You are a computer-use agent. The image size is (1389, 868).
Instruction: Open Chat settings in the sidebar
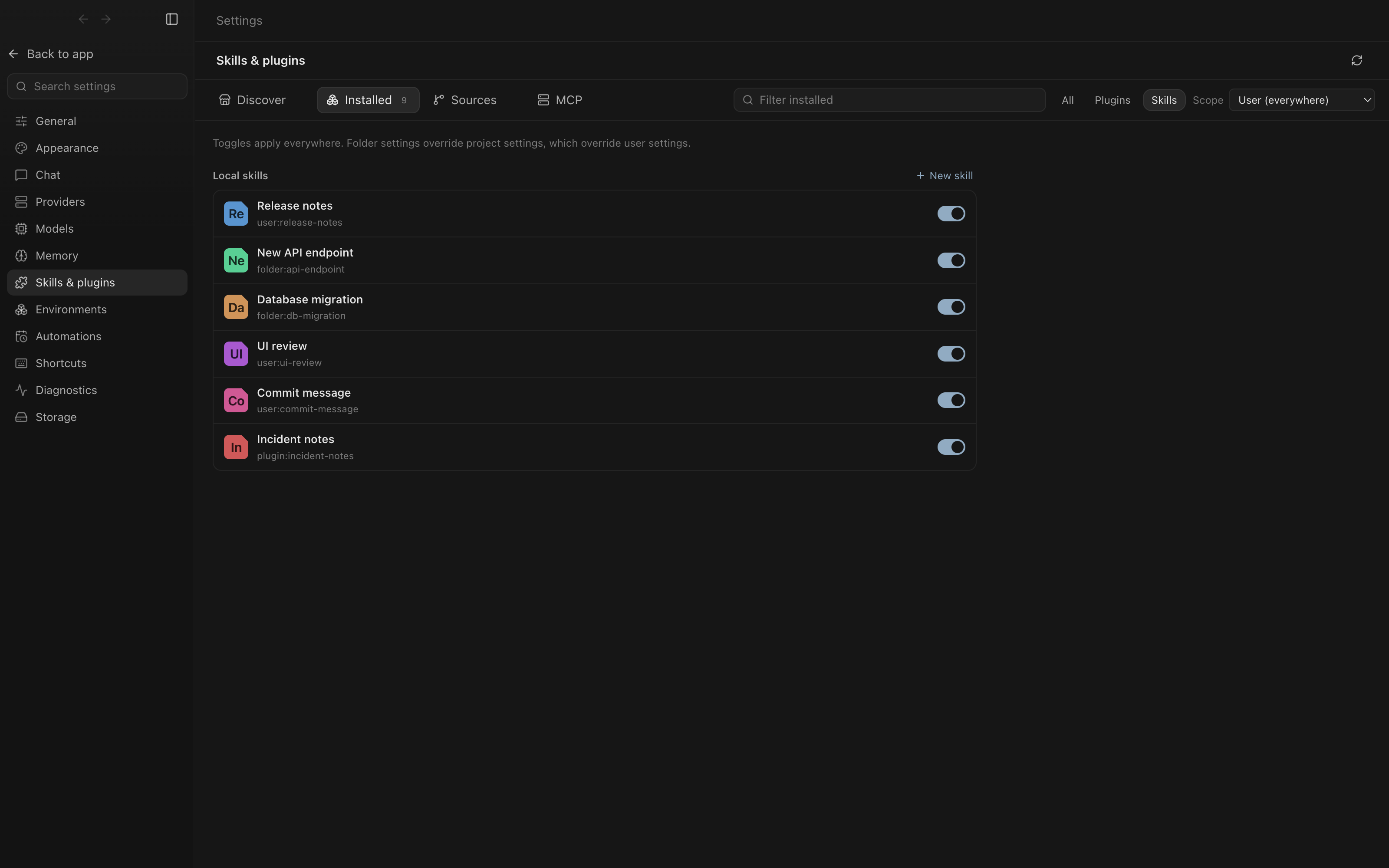click(x=97, y=175)
